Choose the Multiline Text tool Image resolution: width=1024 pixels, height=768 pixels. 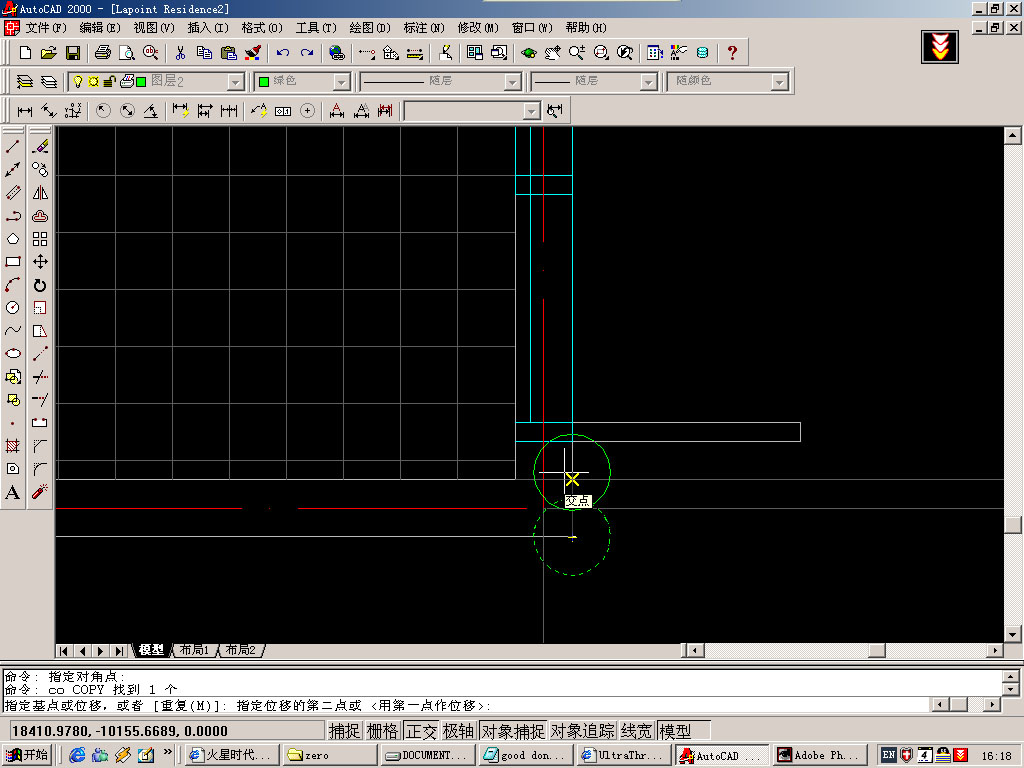(13, 492)
